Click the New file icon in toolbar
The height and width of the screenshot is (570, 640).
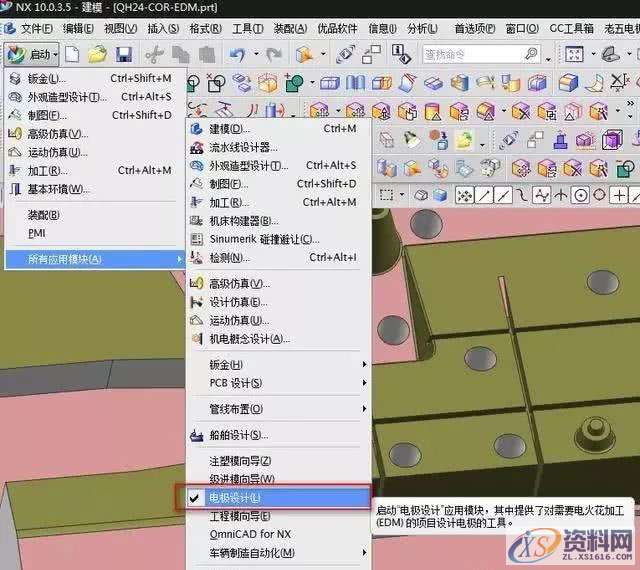[x=72, y=54]
